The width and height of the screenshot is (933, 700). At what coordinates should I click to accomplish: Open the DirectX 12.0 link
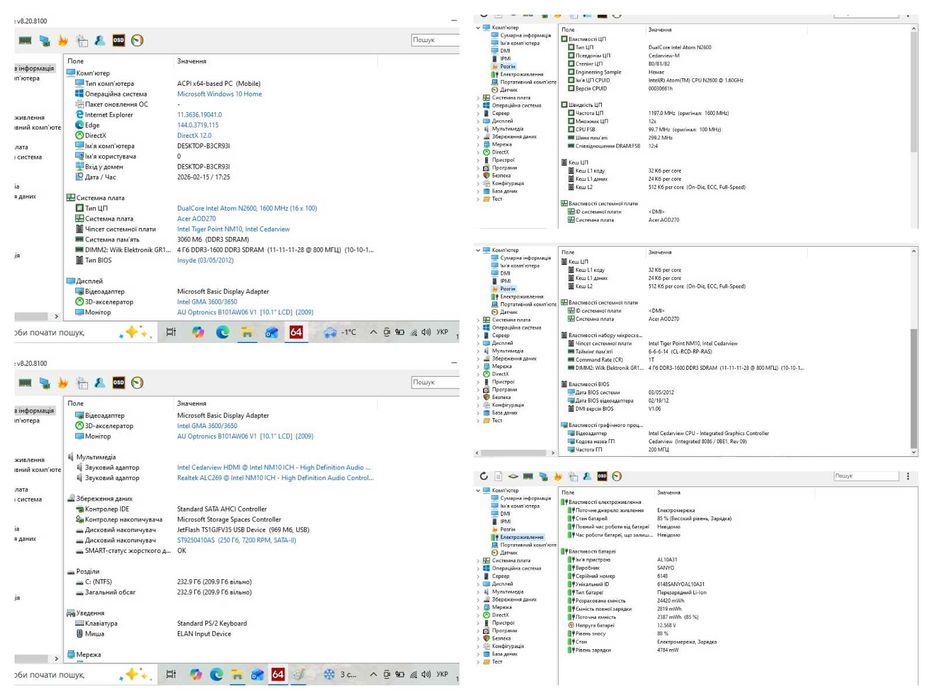pyautogui.click(x=194, y=136)
